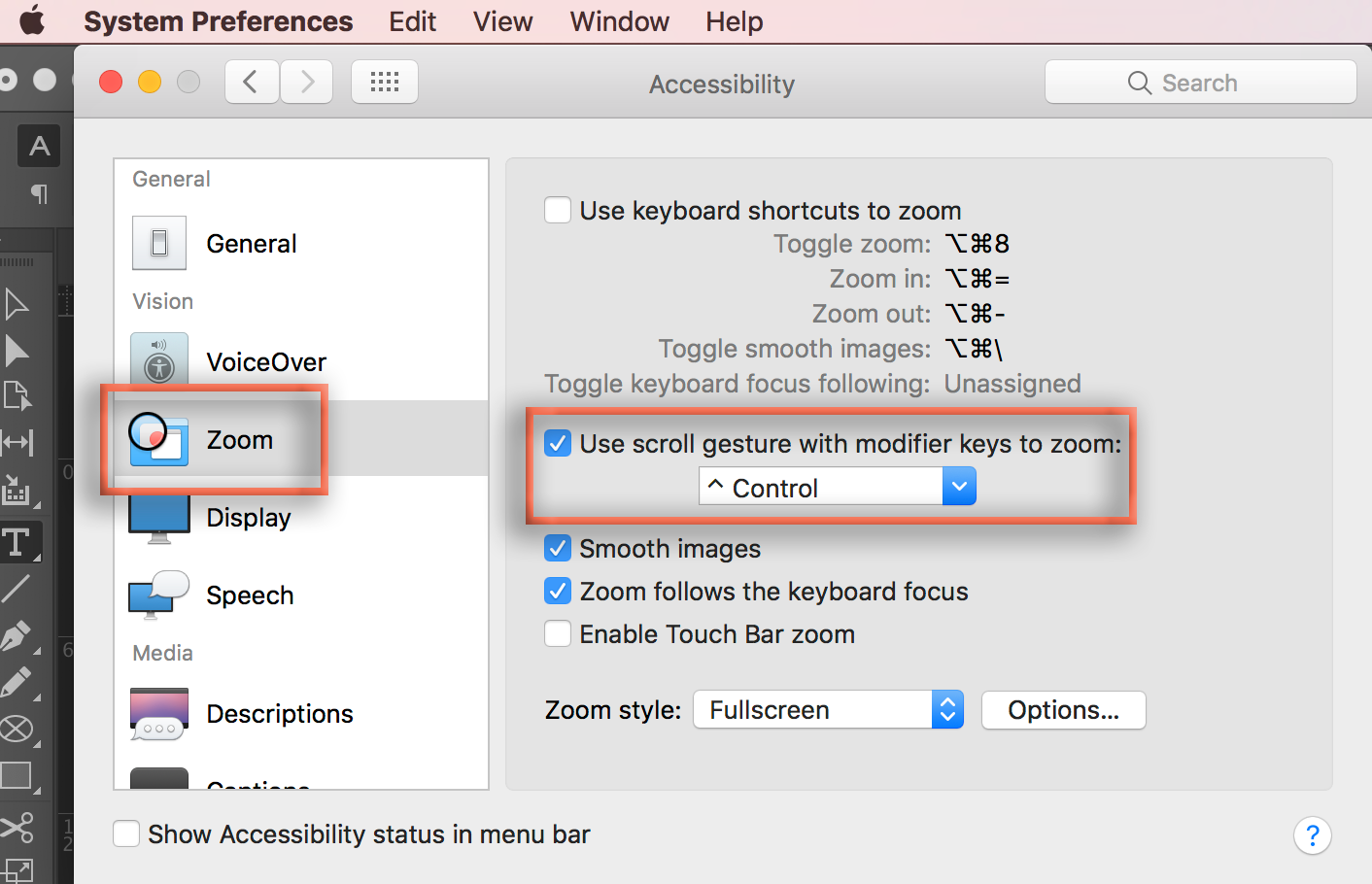This screenshot has width=1372, height=884.
Task: Uncheck the Smooth images checkbox
Action: pos(558,549)
